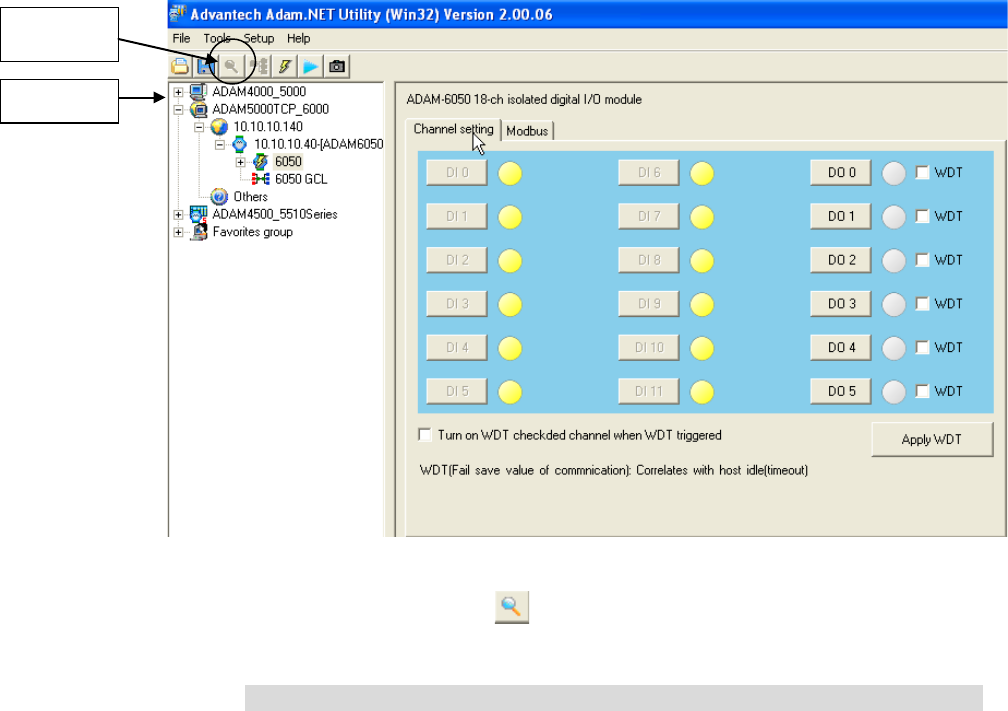
Task: Click the module icon for 10.10.10.40-[ADAM6050
Action: tap(240, 144)
